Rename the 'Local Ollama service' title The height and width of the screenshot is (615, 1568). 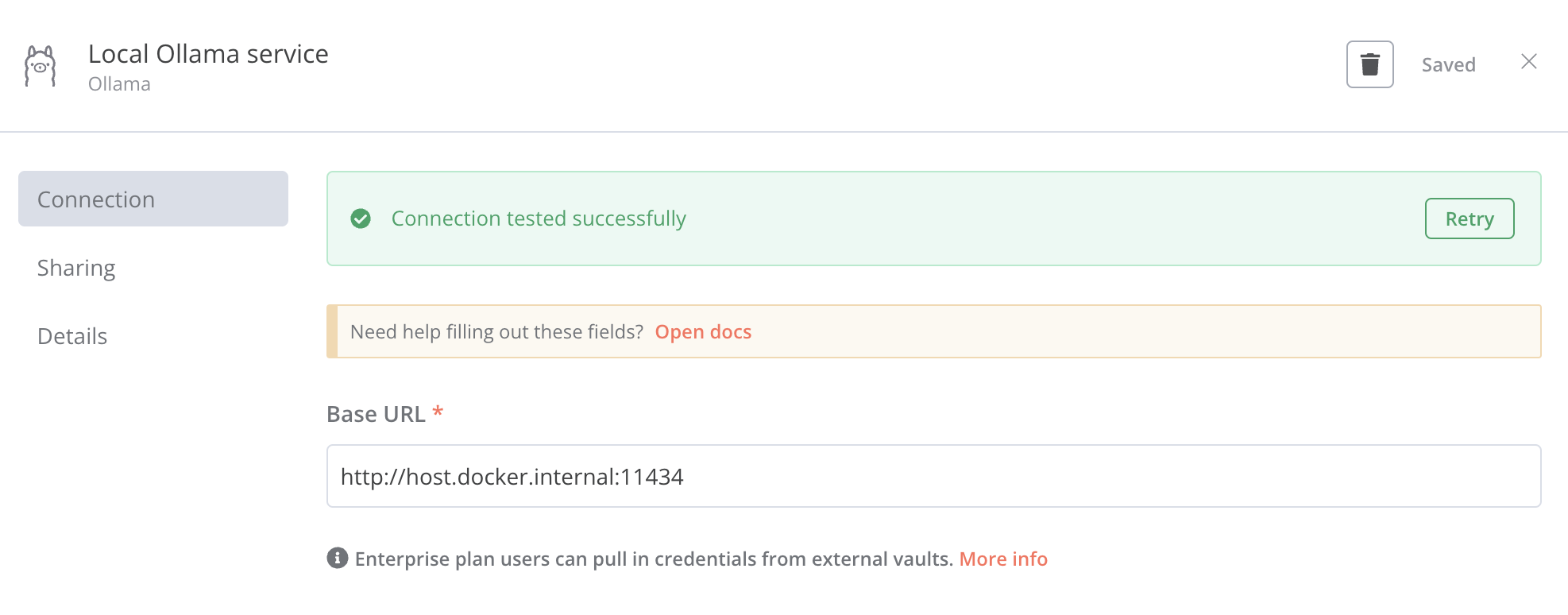208,53
